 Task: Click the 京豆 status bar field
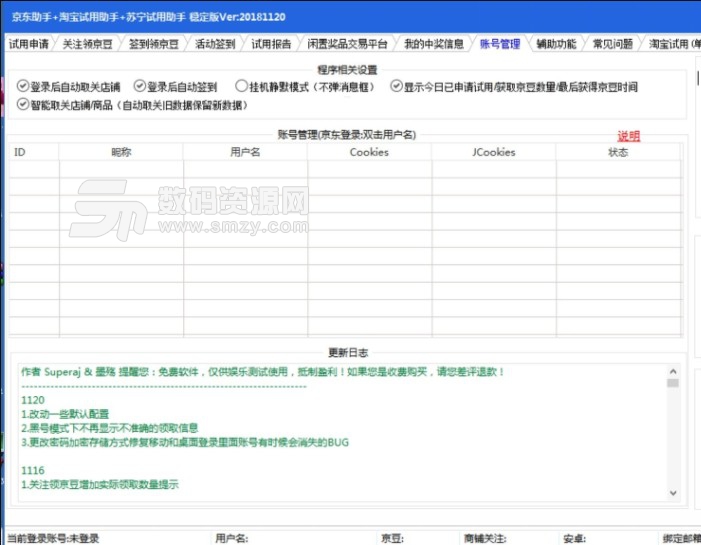[x=392, y=538]
